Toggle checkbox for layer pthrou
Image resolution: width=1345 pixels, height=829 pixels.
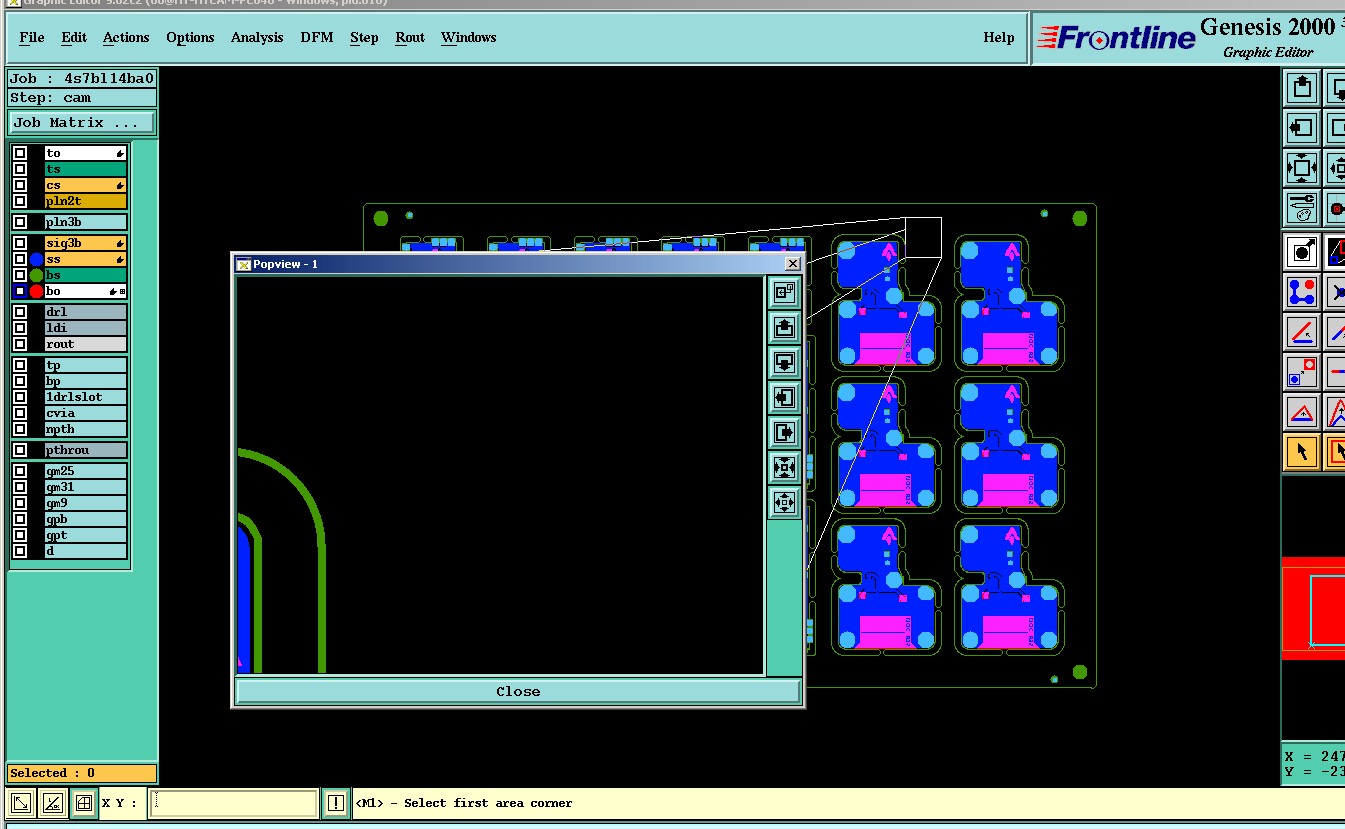tap(20, 450)
